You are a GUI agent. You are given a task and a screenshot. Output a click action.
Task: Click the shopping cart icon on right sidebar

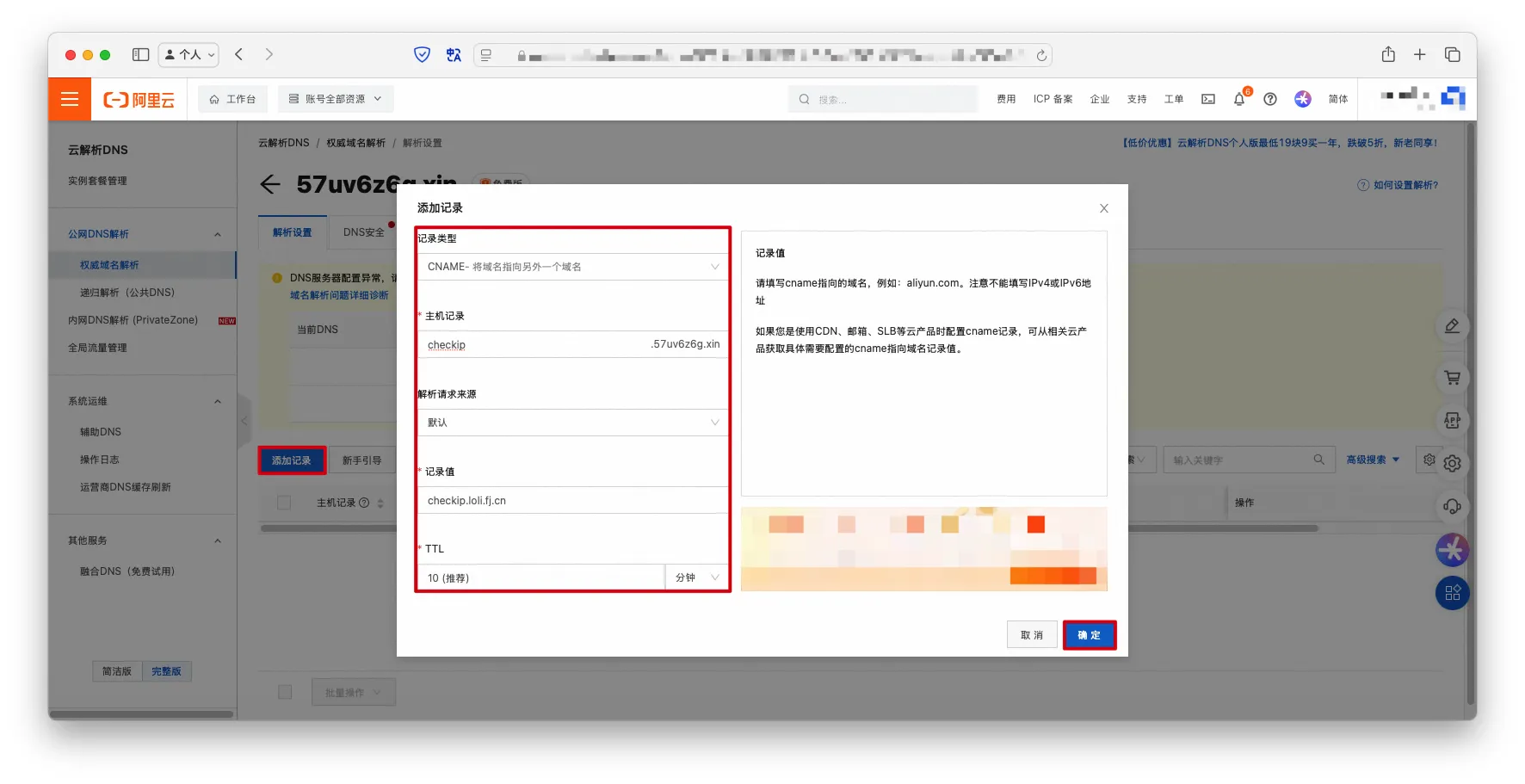(x=1452, y=378)
